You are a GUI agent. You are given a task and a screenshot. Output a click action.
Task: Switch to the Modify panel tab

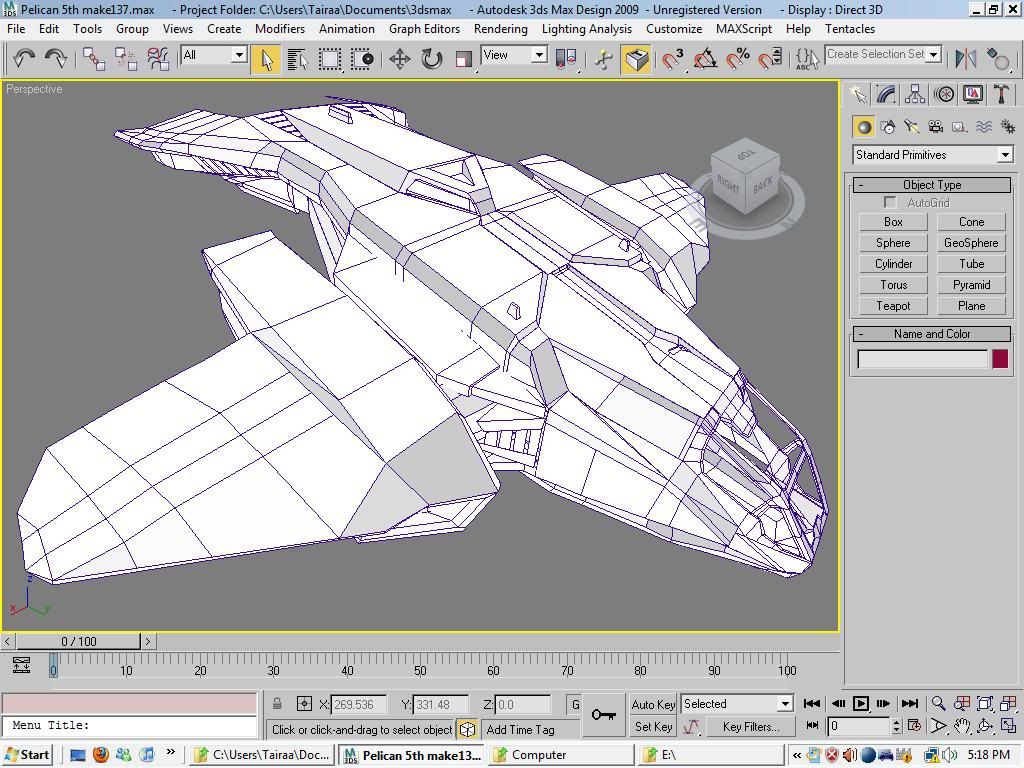pyautogui.click(x=886, y=95)
